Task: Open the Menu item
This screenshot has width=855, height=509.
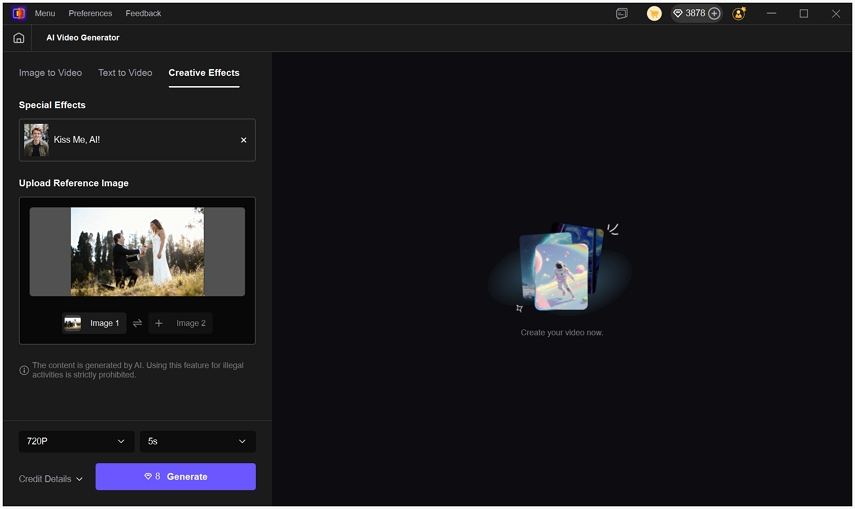Action: coord(45,13)
